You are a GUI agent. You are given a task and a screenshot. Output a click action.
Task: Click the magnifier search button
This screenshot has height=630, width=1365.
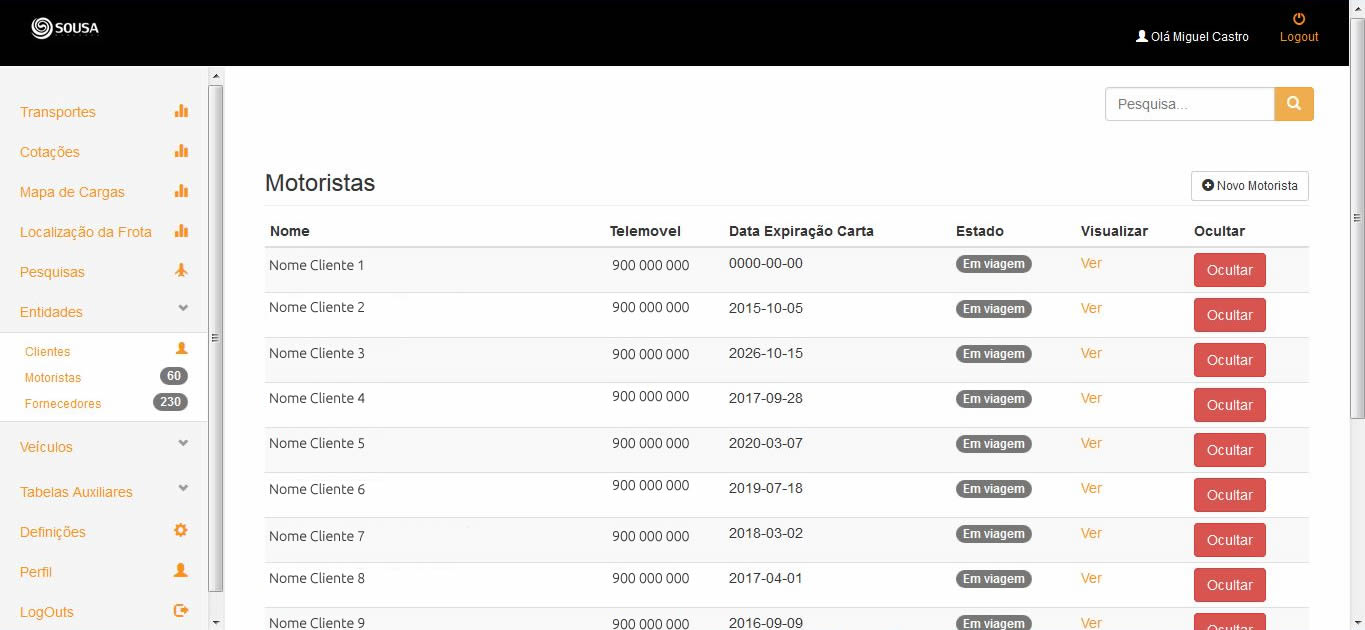pyautogui.click(x=1293, y=104)
